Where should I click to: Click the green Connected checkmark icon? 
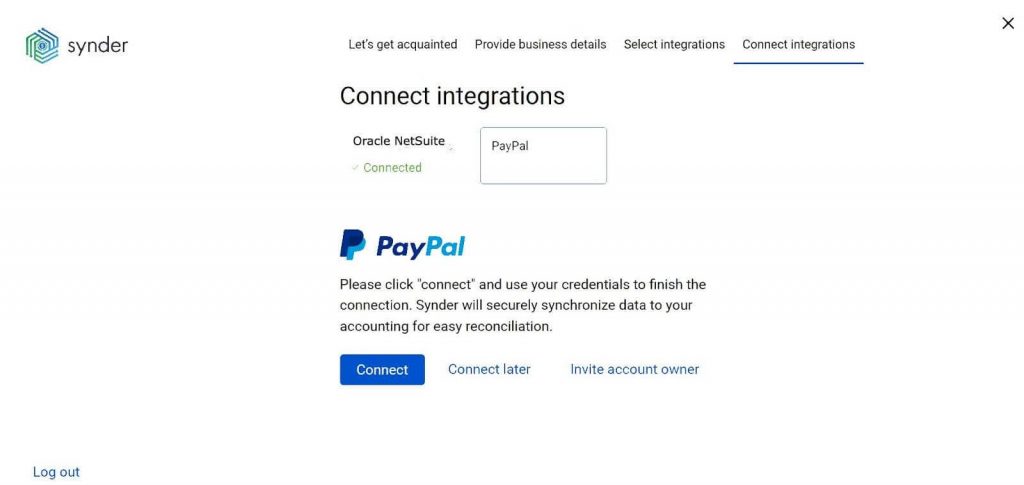[x=355, y=168]
